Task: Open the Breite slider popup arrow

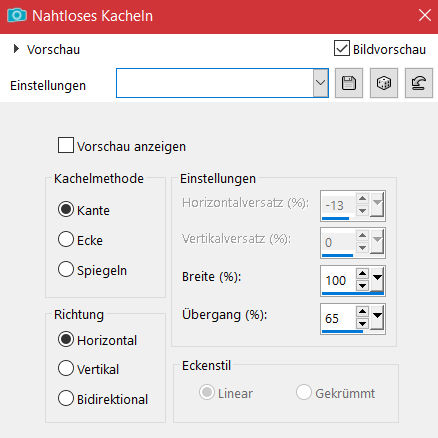Action: coord(377,279)
